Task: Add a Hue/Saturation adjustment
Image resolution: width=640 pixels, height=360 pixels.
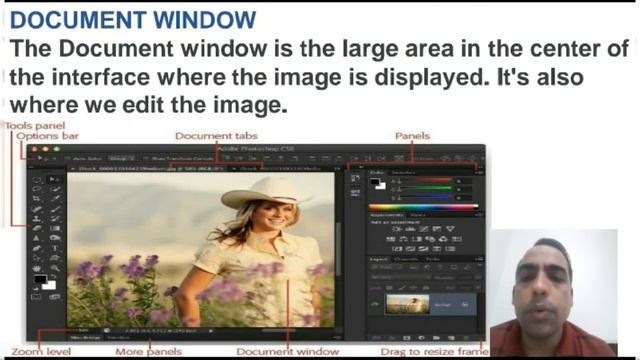Action: (x=390, y=239)
